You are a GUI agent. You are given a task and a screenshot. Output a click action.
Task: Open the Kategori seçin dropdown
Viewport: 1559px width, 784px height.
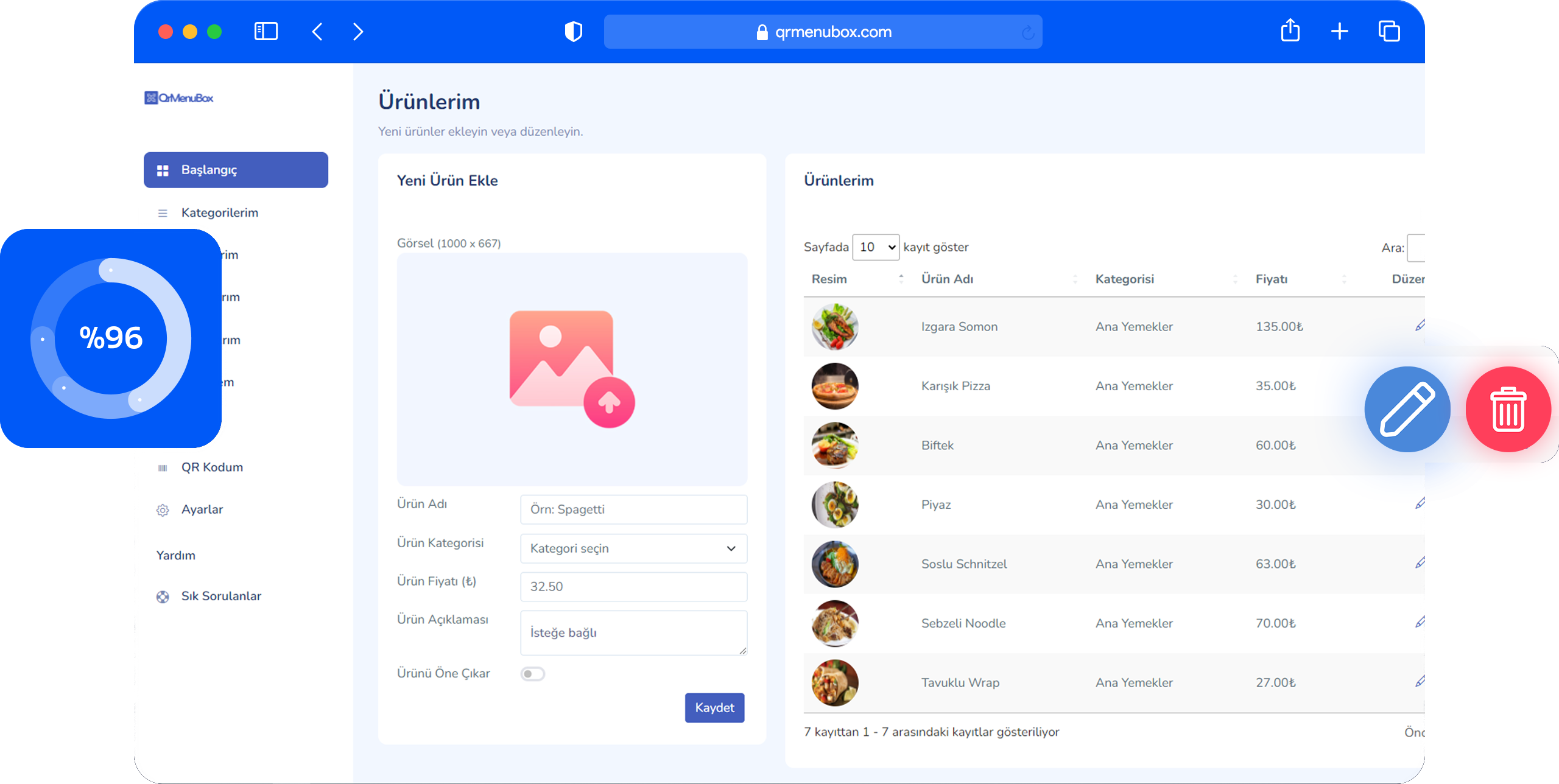click(633, 548)
